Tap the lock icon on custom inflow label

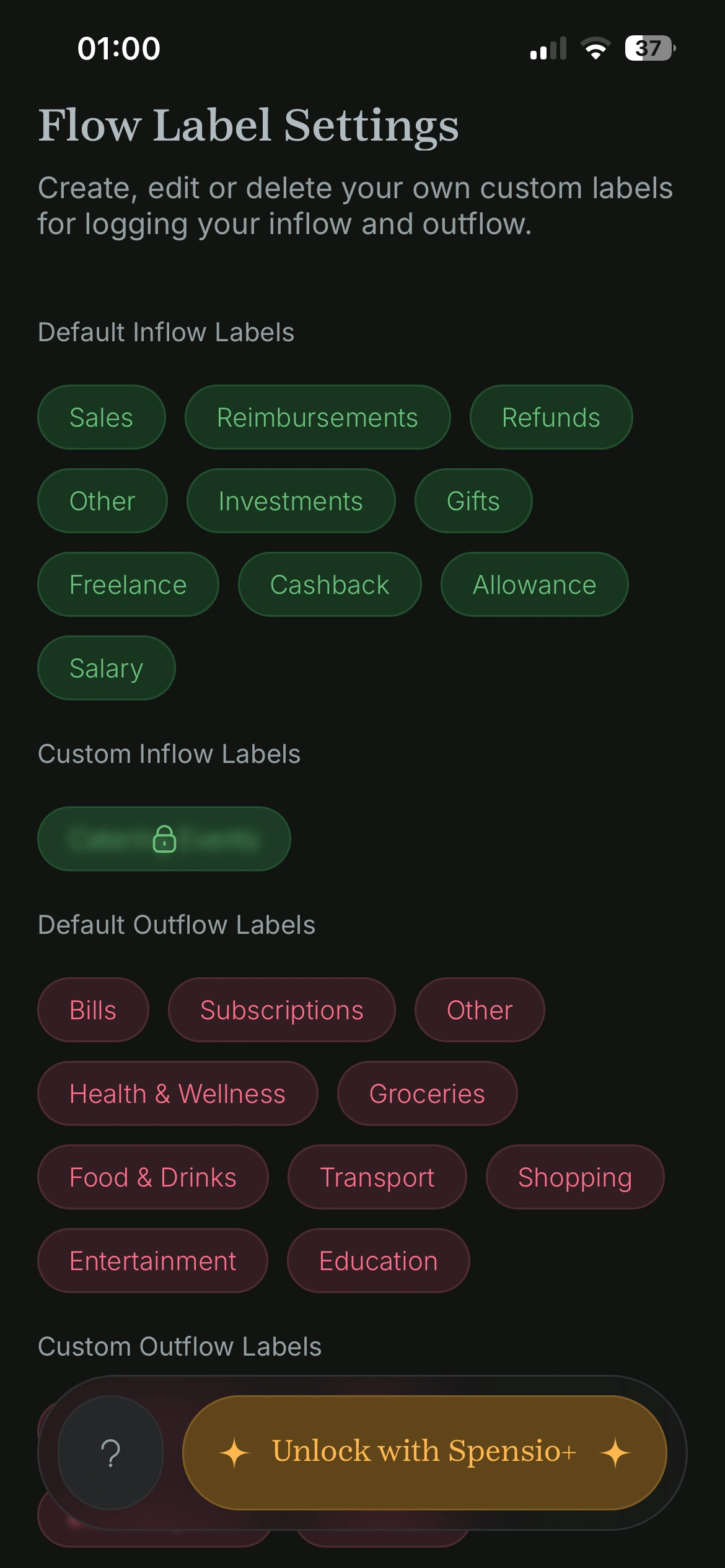(x=164, y=839)
